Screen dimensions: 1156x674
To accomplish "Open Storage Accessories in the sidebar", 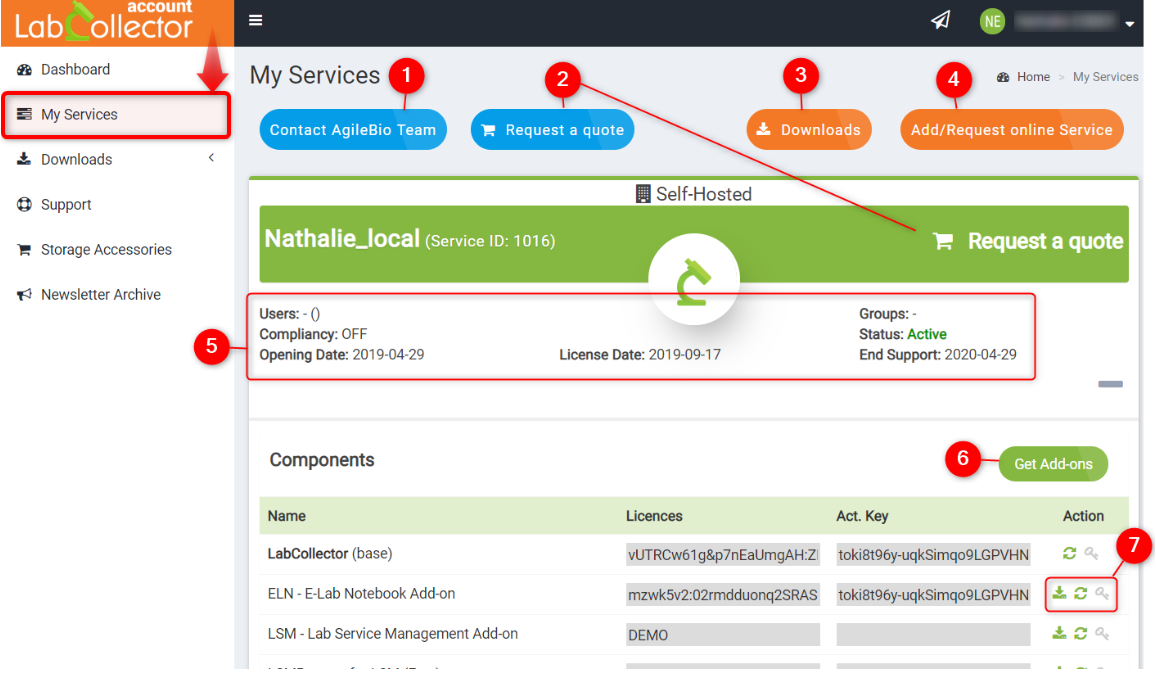I will click(106, 249).
